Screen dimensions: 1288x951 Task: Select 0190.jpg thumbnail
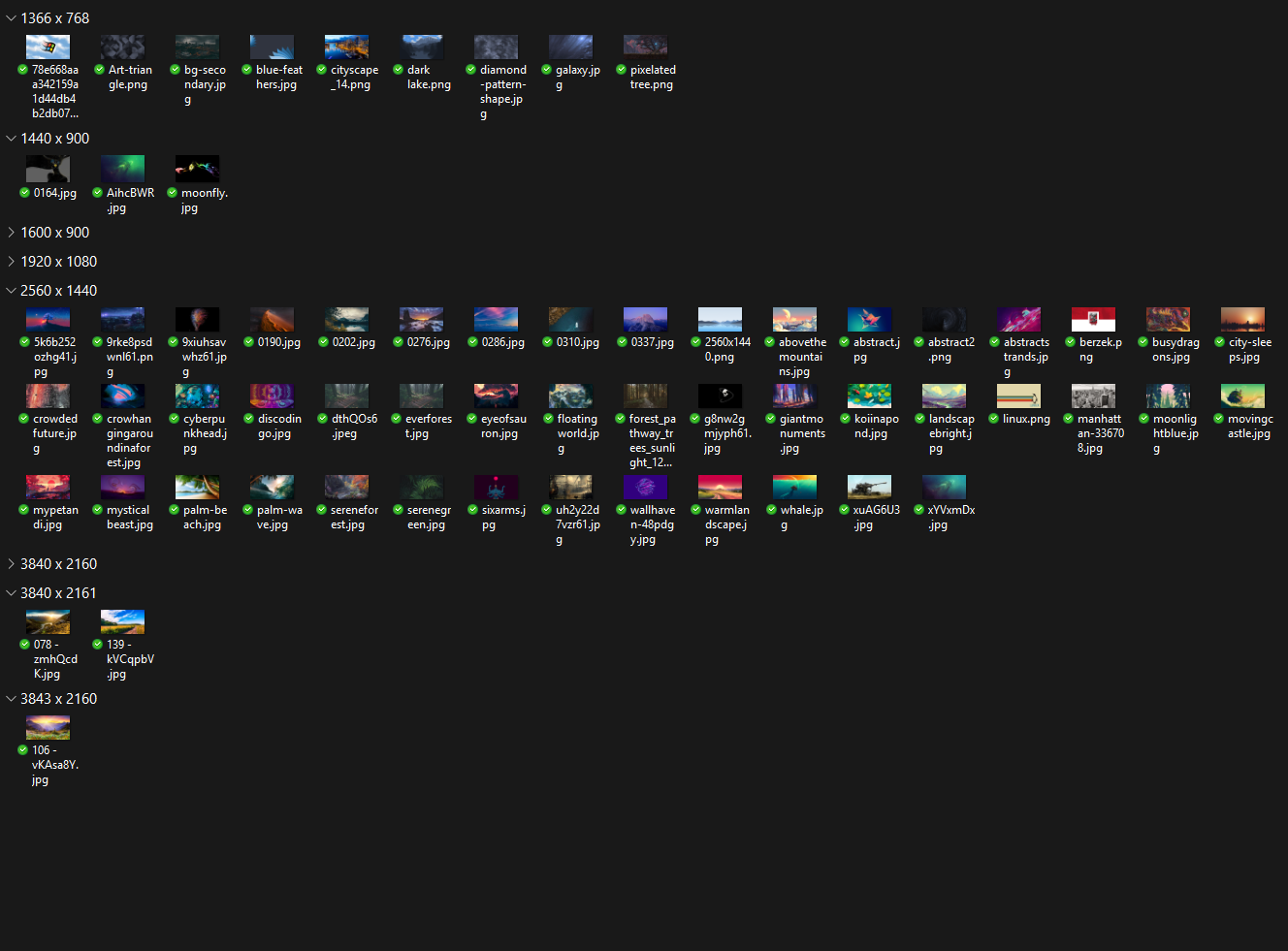click(x=272, y=319)
